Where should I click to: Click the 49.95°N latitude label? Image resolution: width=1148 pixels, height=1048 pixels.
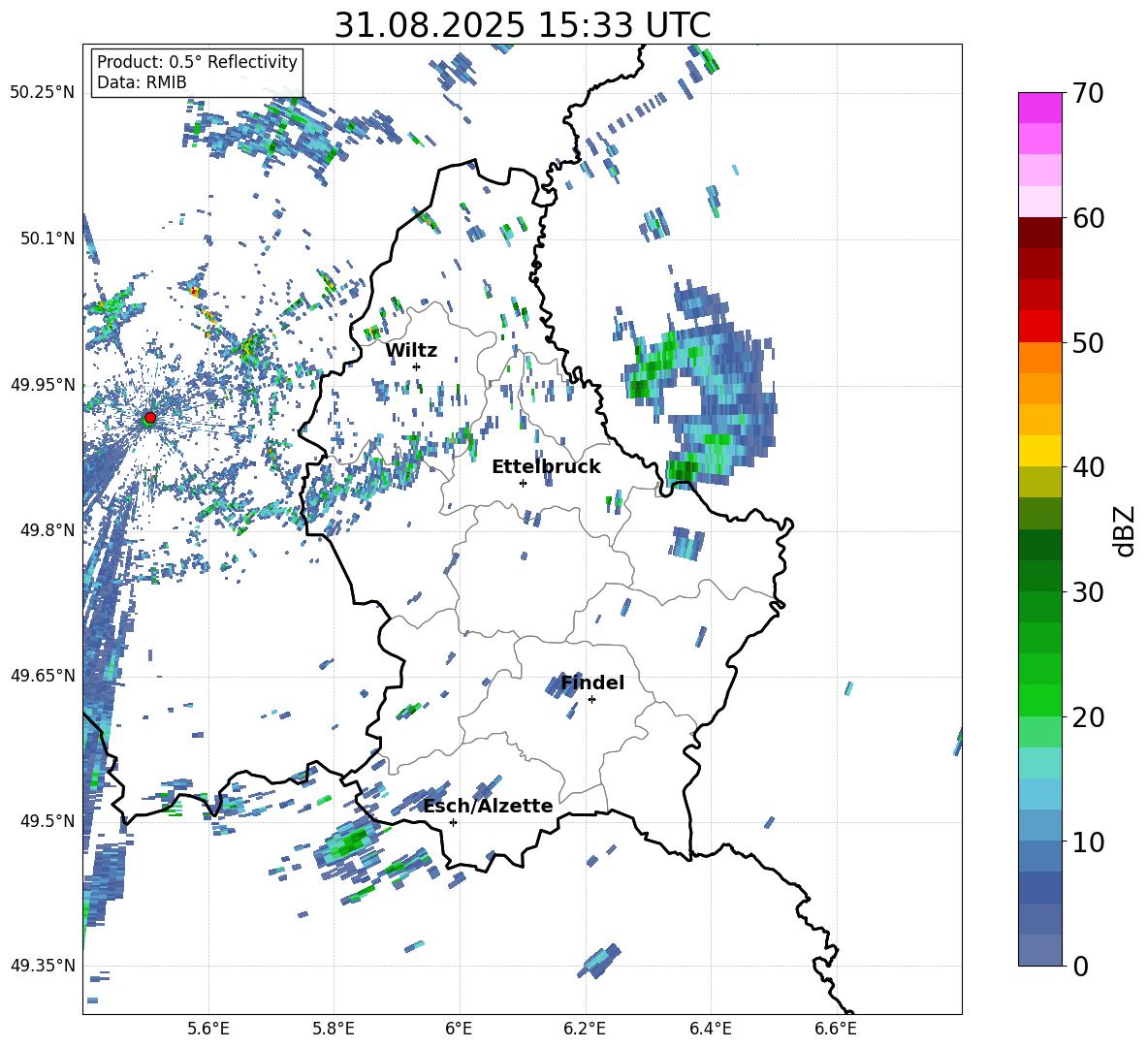click(43, 384)
